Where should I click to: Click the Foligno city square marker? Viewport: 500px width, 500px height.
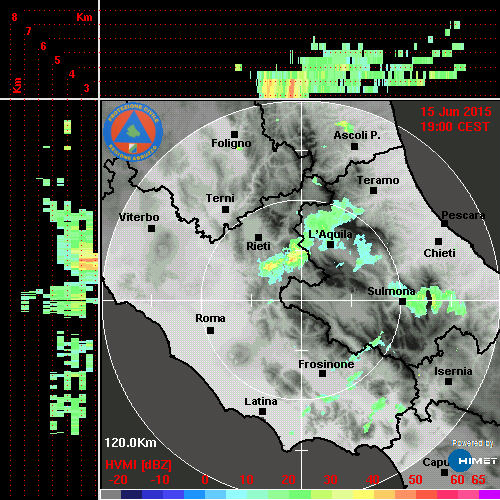tap(234, 134)
